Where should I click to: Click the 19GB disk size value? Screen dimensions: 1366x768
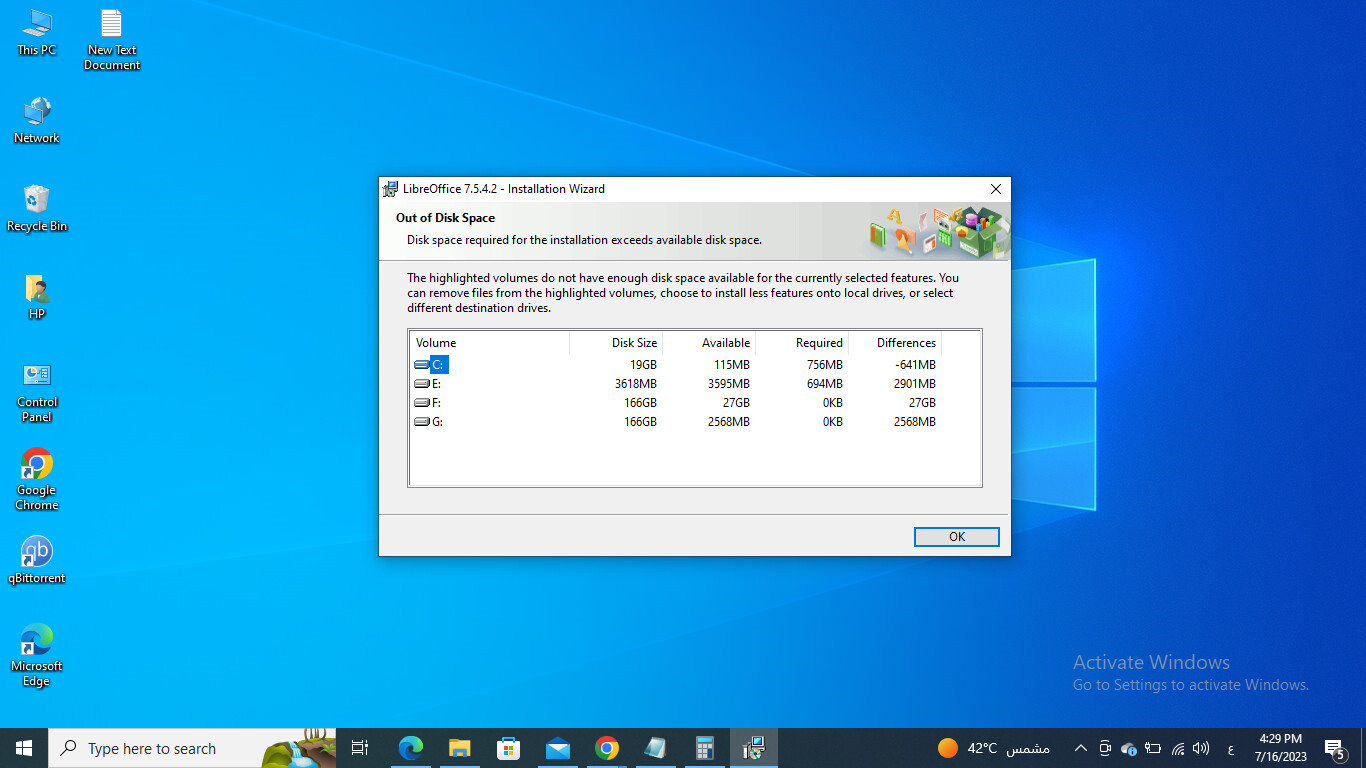[643, 365]
